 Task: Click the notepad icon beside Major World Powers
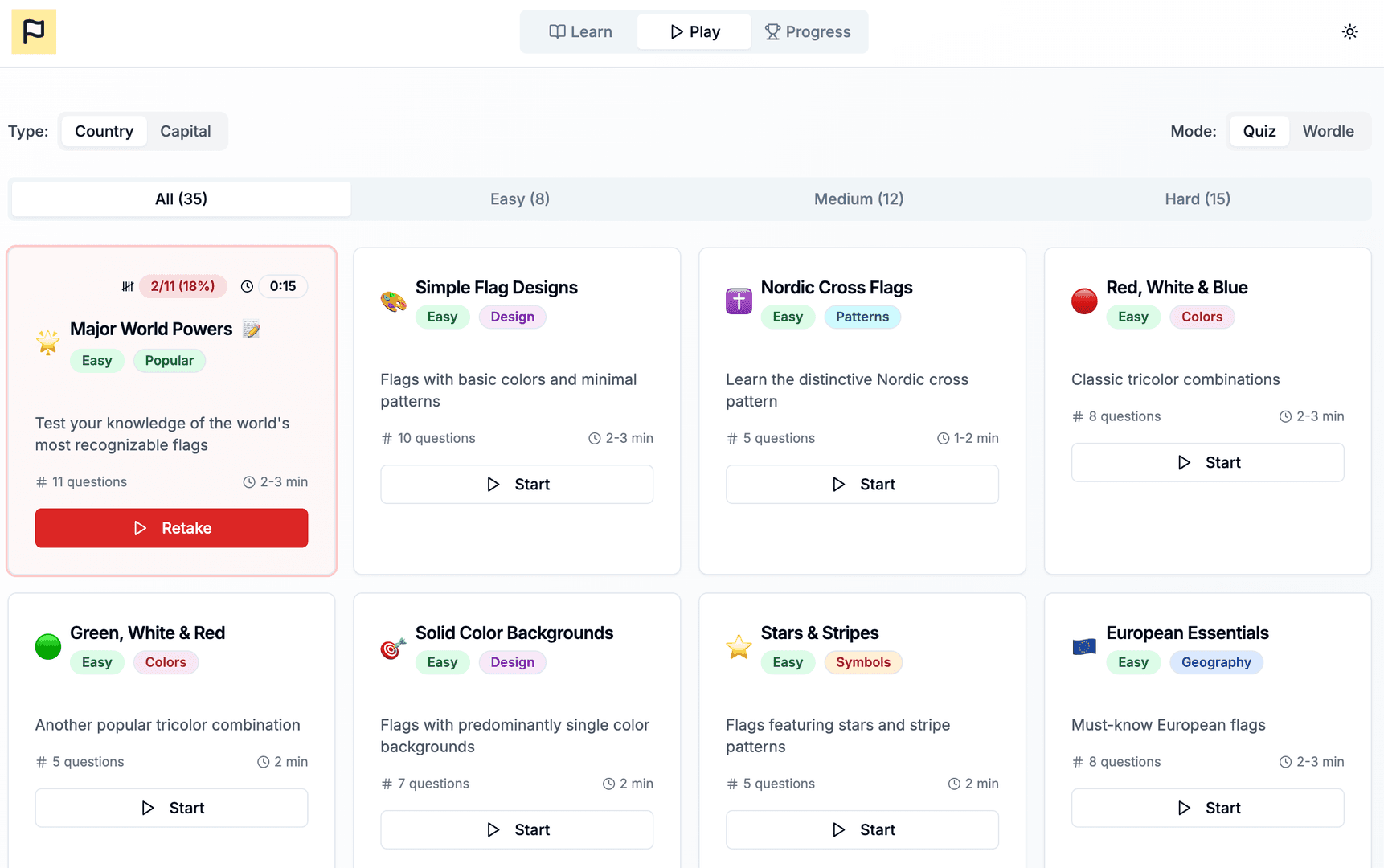pyautogui.click(x=252, y=330)
